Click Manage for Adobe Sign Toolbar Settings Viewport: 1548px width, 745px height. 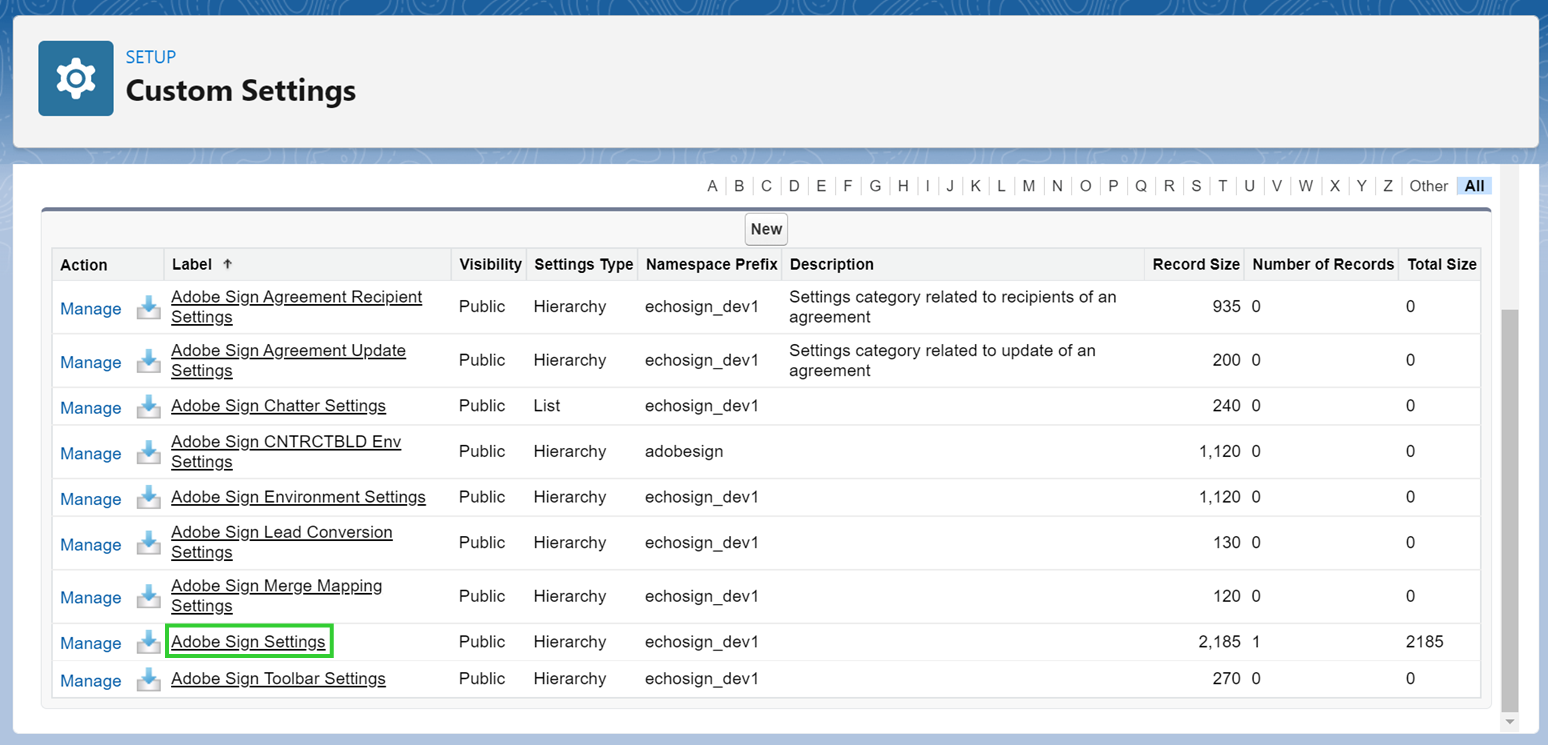tap(90, 680)
